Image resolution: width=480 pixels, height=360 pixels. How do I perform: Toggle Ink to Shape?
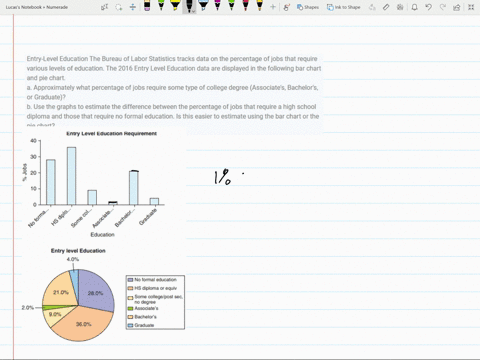(x=344, y=7)
